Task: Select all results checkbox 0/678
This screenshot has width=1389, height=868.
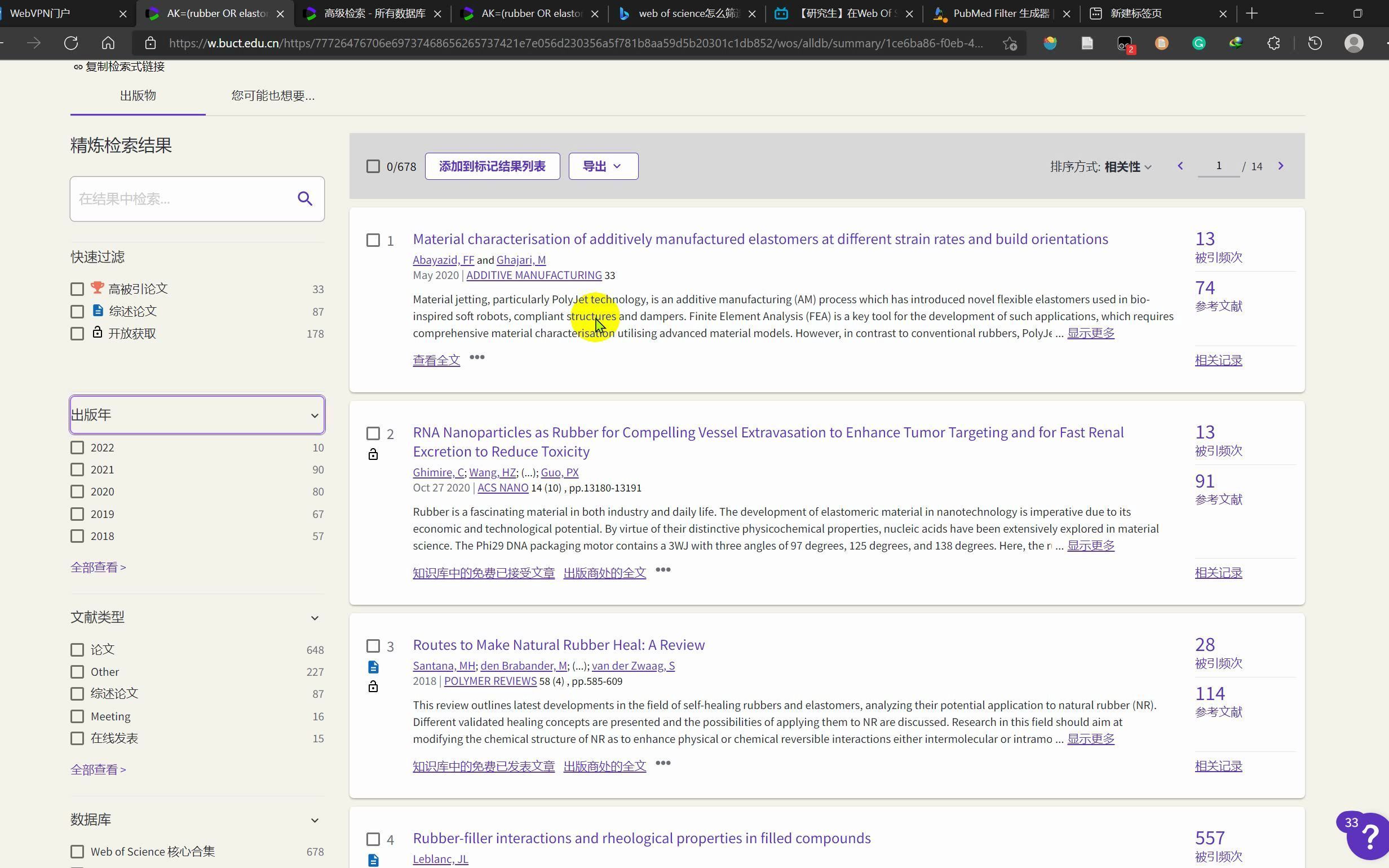Action: 373,166
